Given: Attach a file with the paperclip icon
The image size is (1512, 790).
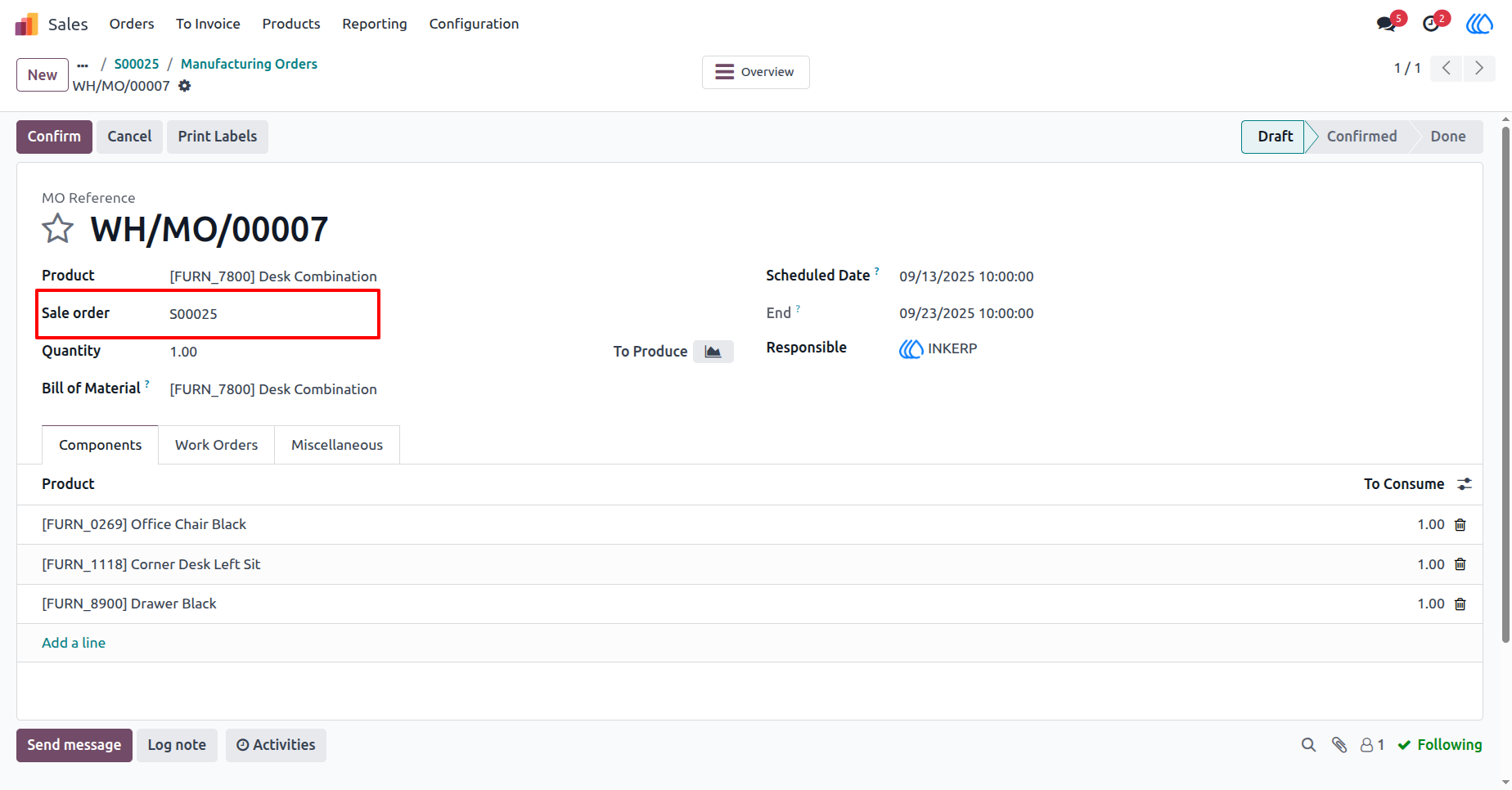Looking at the screenshot, I should coord(1339,745).
